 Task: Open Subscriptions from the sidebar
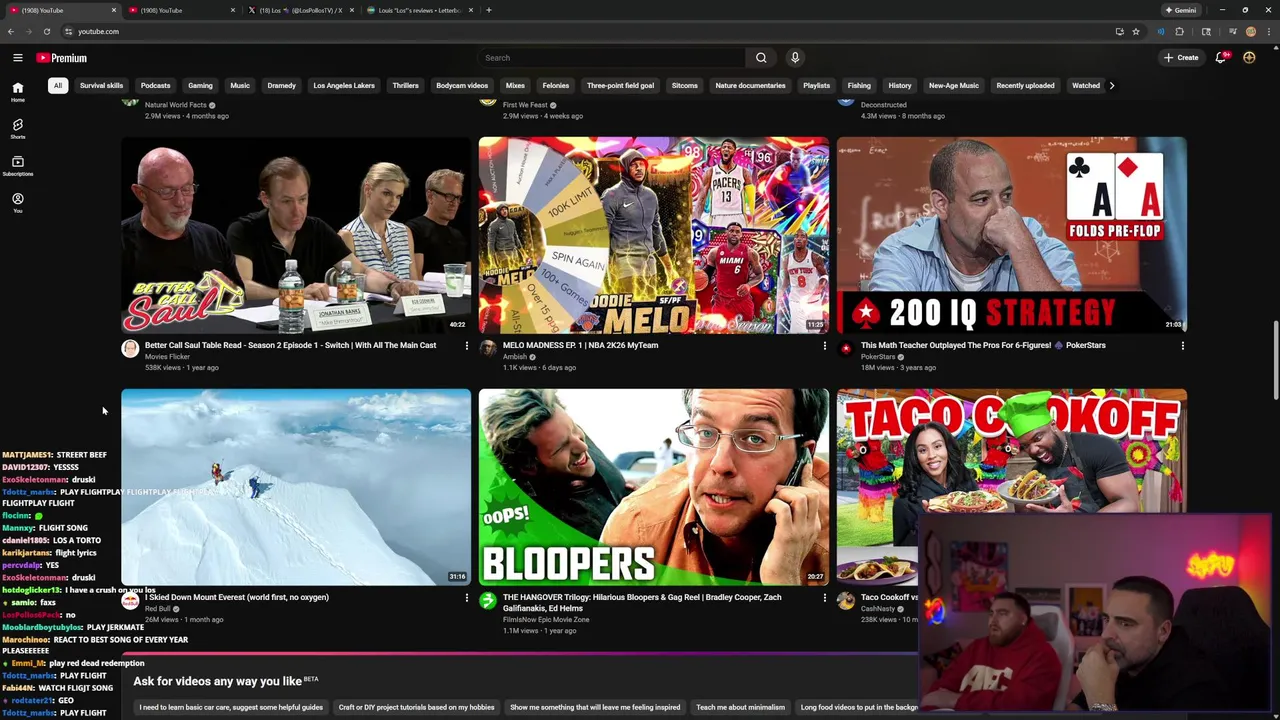coord(17,166)
